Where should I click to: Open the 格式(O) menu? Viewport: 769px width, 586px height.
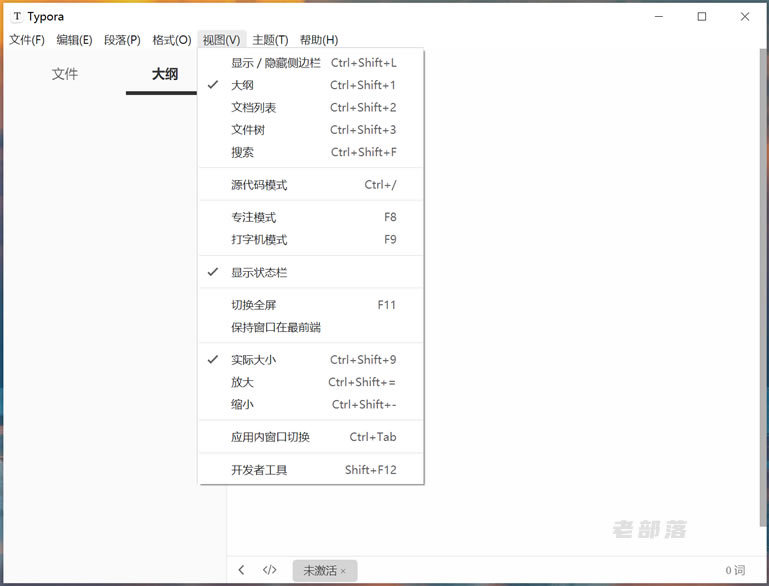(172, 40)
